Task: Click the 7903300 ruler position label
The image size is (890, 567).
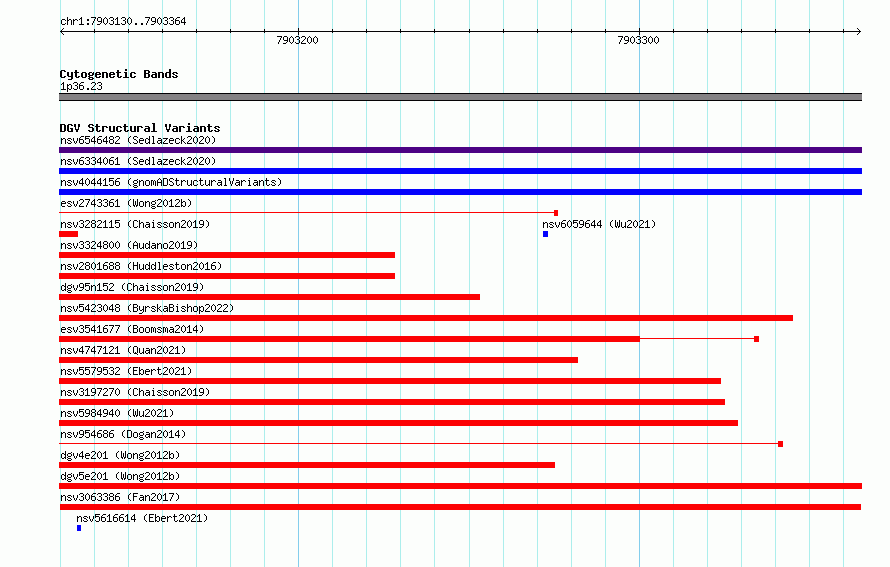Action: tap(639, 40)
